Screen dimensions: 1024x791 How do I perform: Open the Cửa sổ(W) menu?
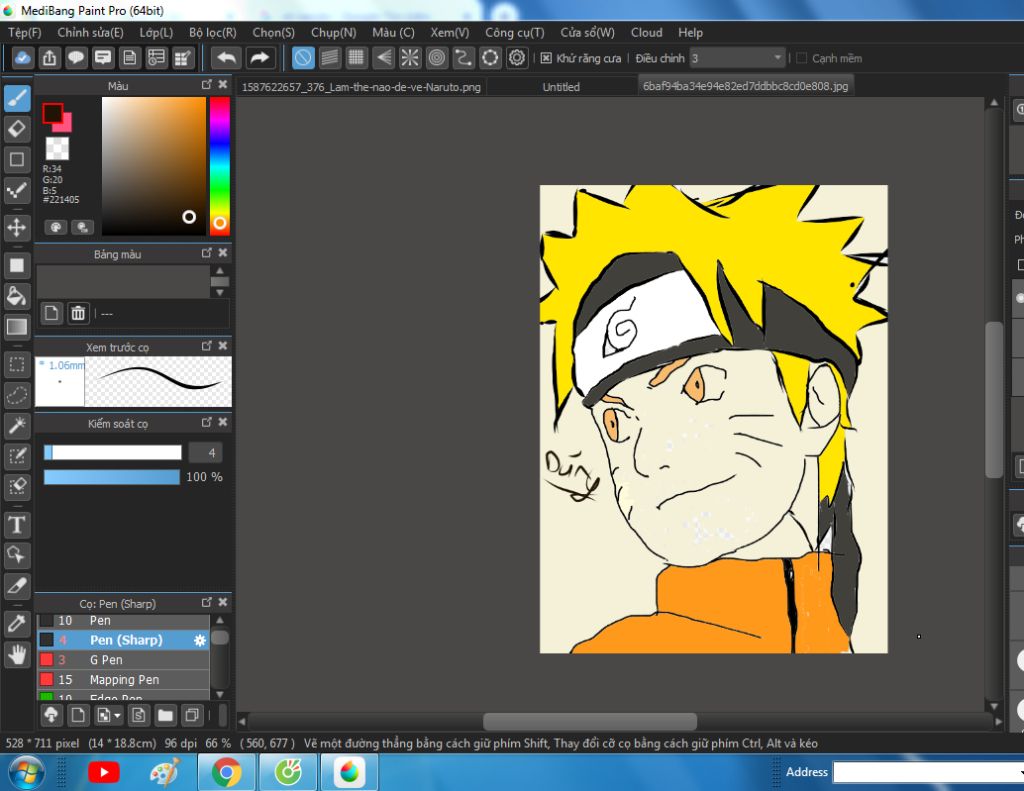587,33
